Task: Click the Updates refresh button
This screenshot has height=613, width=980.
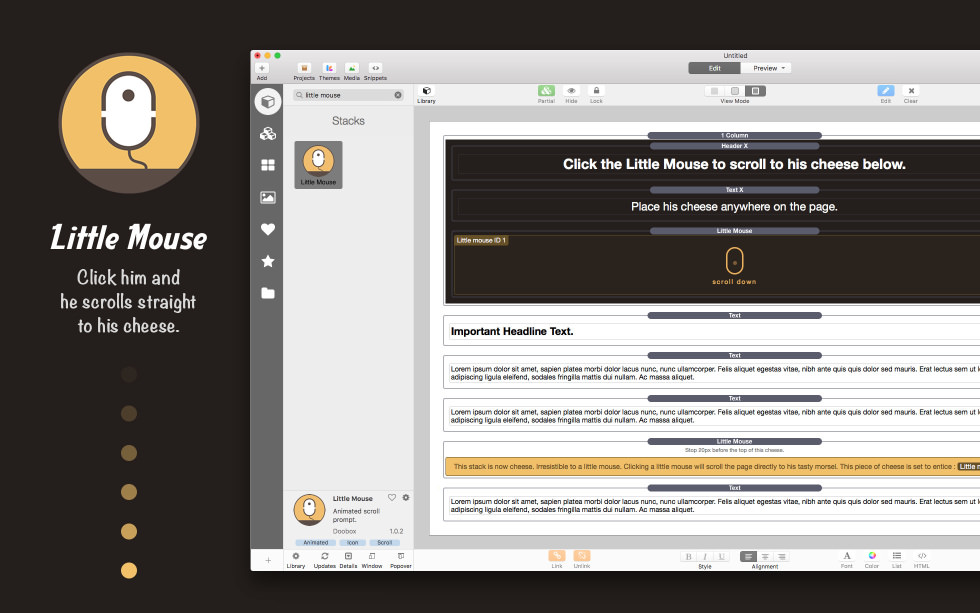Action: click(x=324, y=556)
